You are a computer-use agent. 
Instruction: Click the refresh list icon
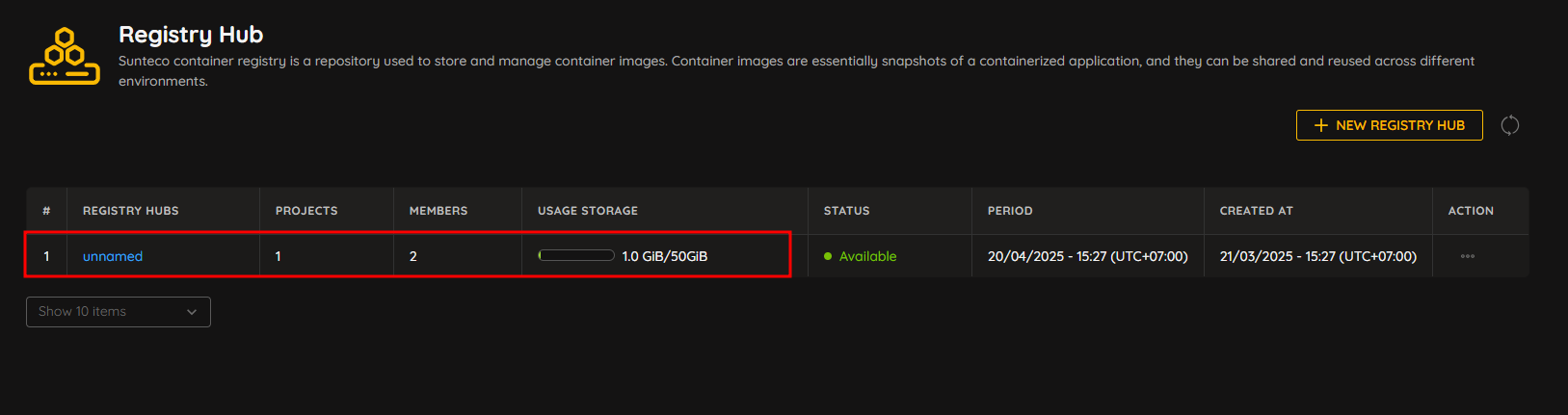(1510, 125)
